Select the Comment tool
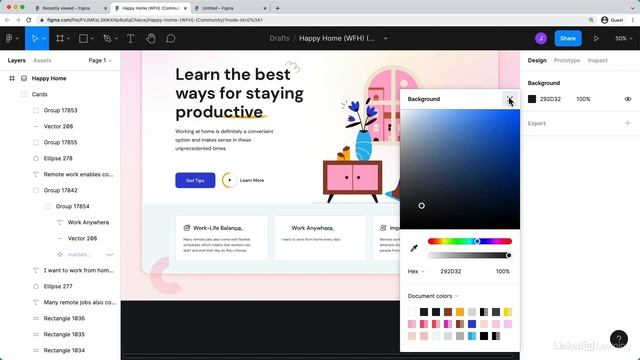 pos(171,38)
